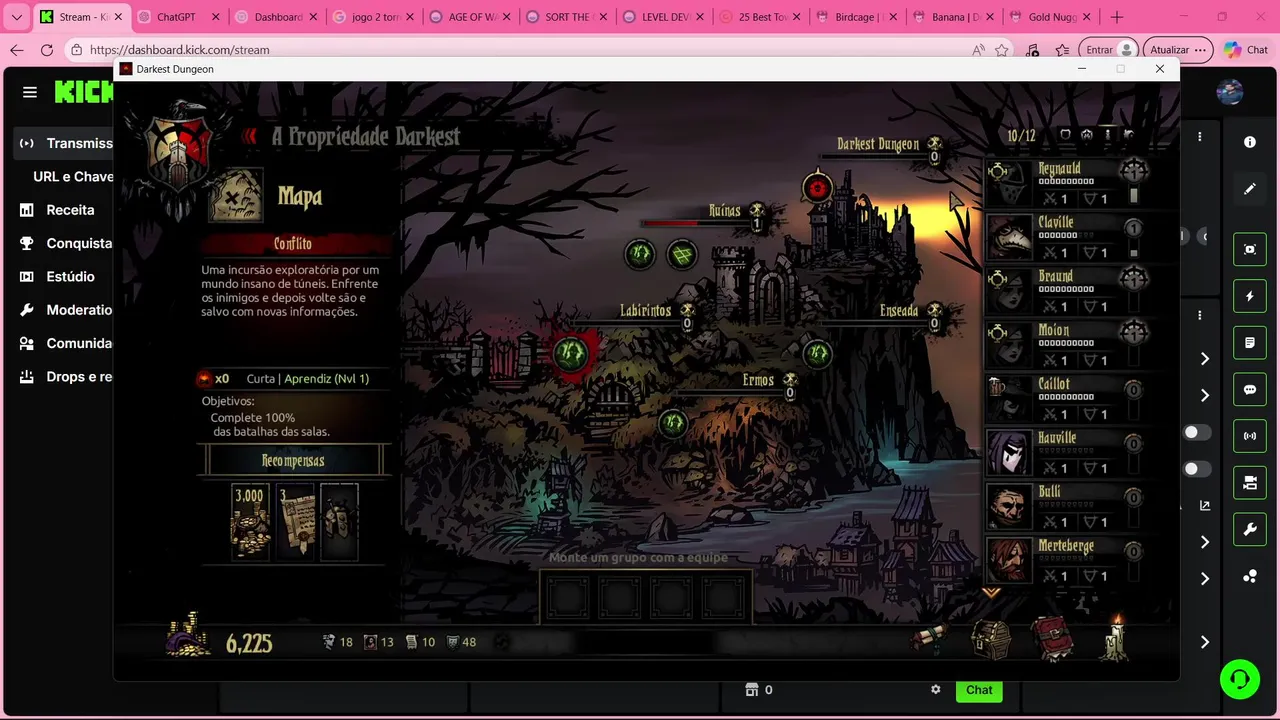Open a new browser tab
The width and height of the screenshot is (1280, 720).
click(1117, 17)
